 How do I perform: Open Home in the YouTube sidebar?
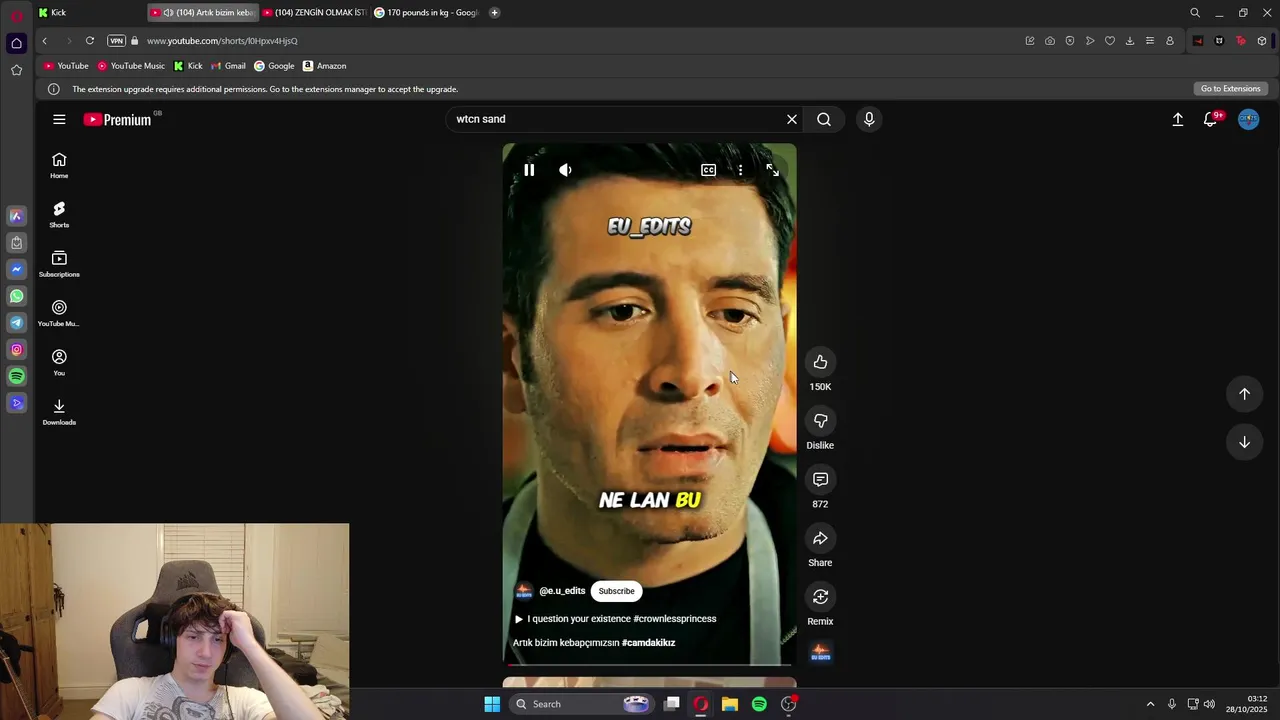click(x=59, y=166)
